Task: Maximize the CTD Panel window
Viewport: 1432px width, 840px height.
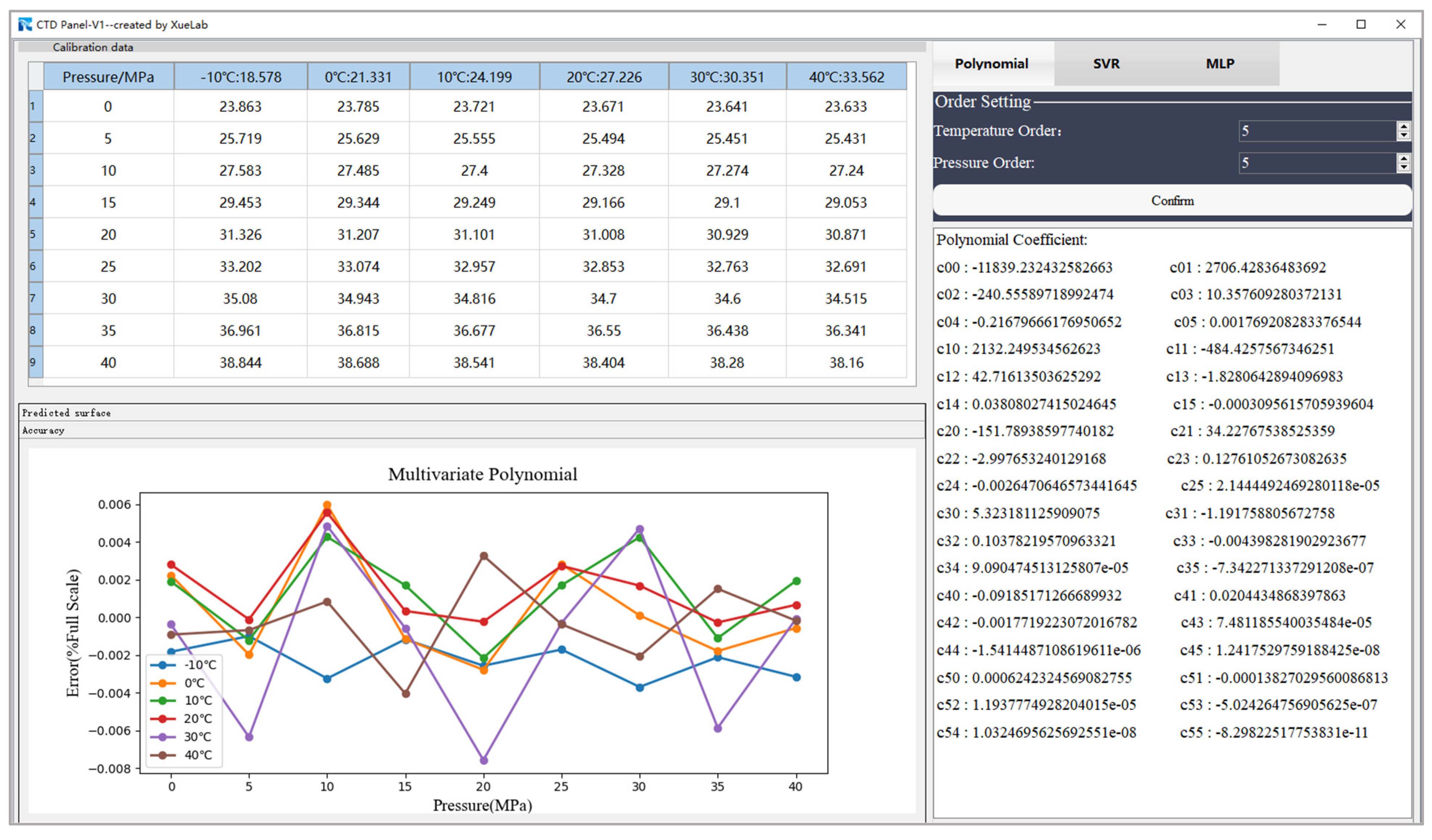Action: (1360, 24)
